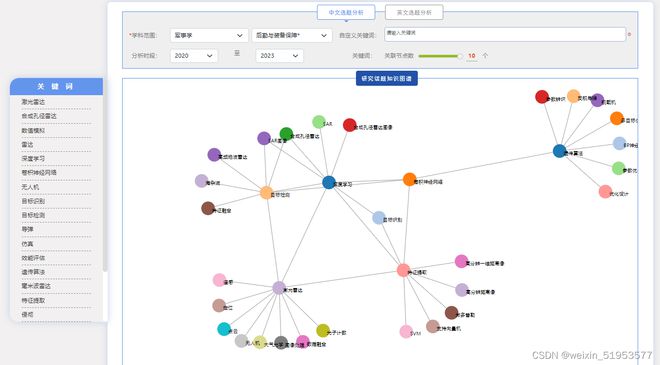The width and height of the screenshot is (660, 365).
Task: Select the red 合成孔径雷达图像 node
Action: pos(349,125)
